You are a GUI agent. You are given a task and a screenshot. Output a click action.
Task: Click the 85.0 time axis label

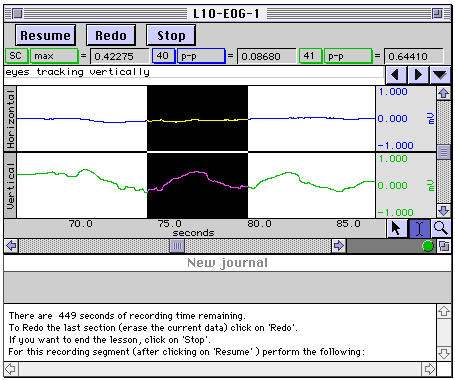(x=349, y=223)
